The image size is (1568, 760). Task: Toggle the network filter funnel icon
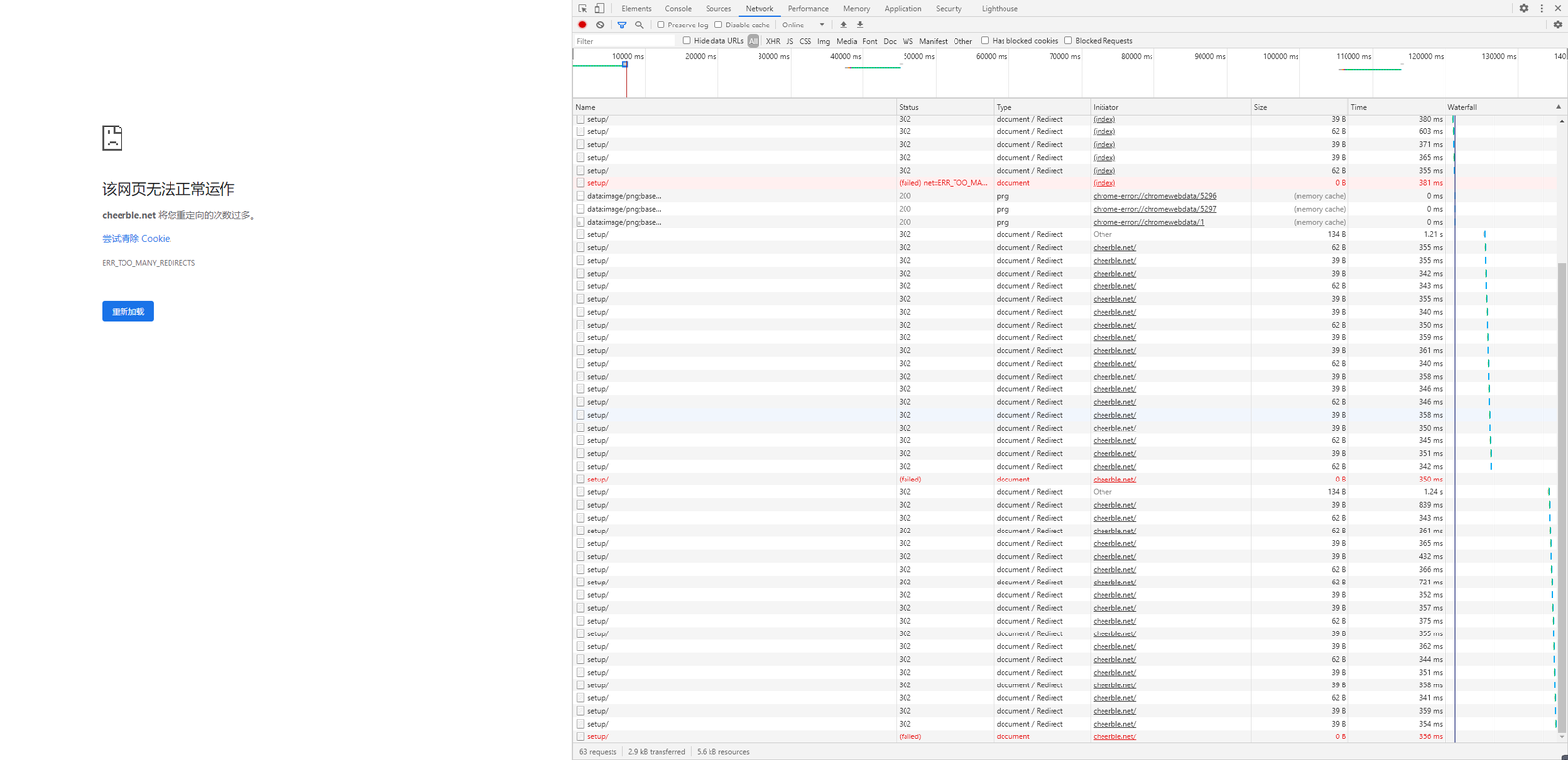pyautogui.click(x=621, y=25)
